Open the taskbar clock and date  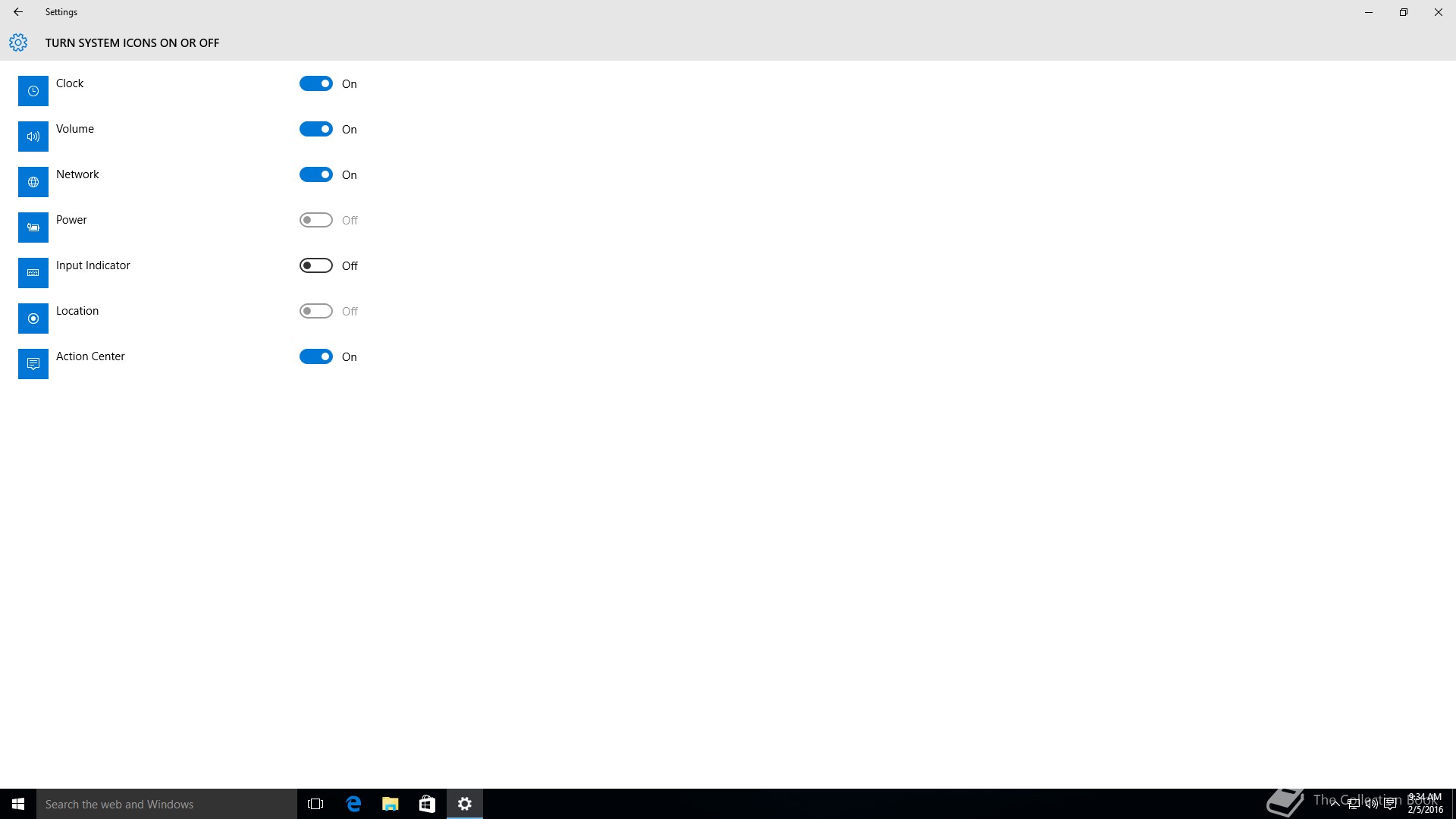point(1425,804)
